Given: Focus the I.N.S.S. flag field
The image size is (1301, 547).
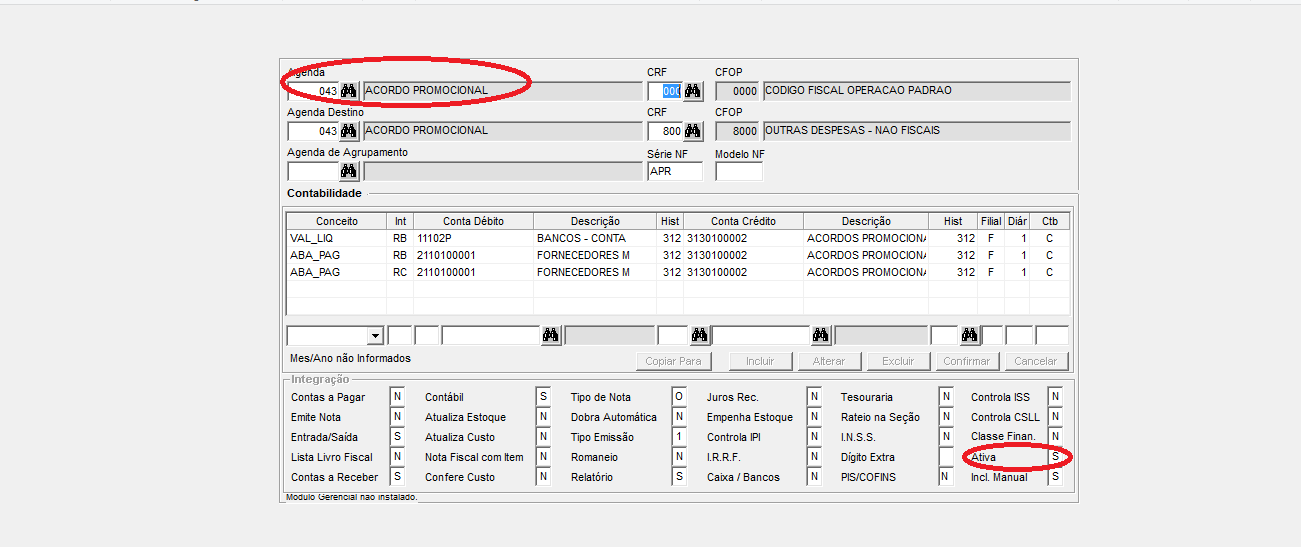Looking at the screenshot, I should click(946, 437).
